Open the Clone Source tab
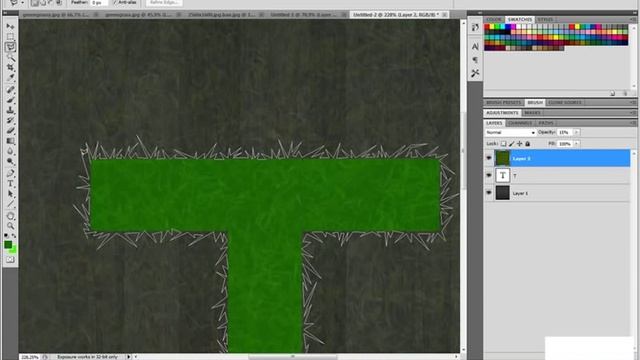The width and height of the screenshot is (640, 360). [x=565, y=102]
